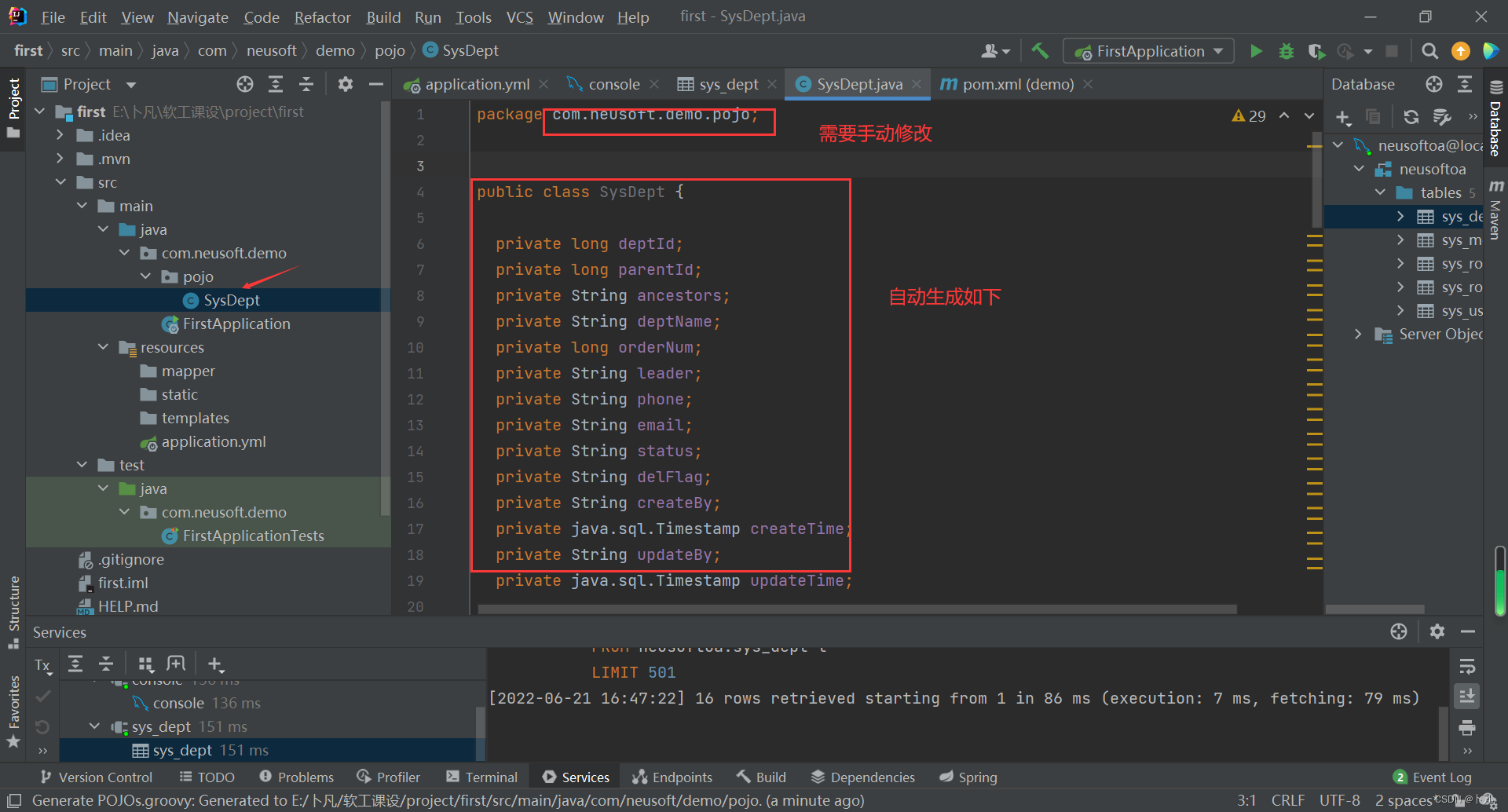Screen dimensions: 1508x812
Task: Click print icon in console output gutter
Action: pos(1466,727)
